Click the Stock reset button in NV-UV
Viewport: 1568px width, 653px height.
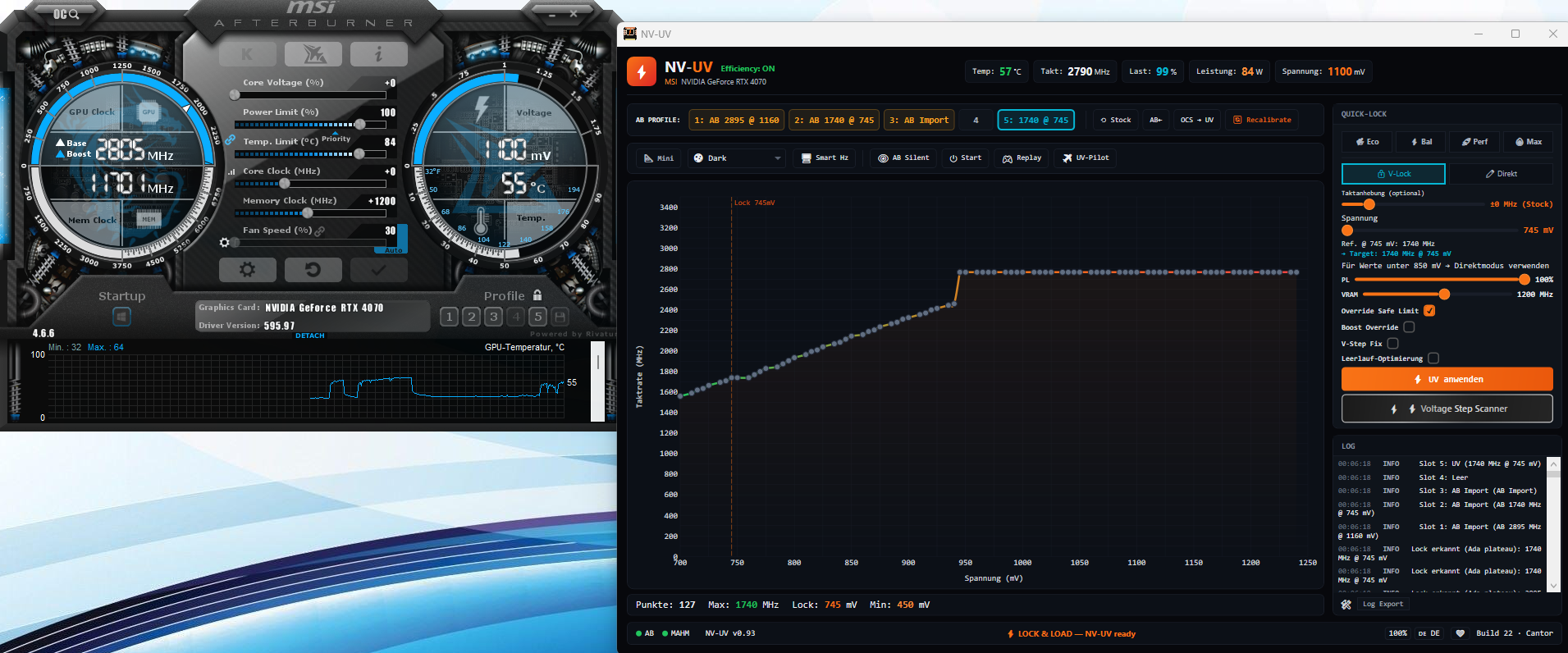click(1116, 120)
